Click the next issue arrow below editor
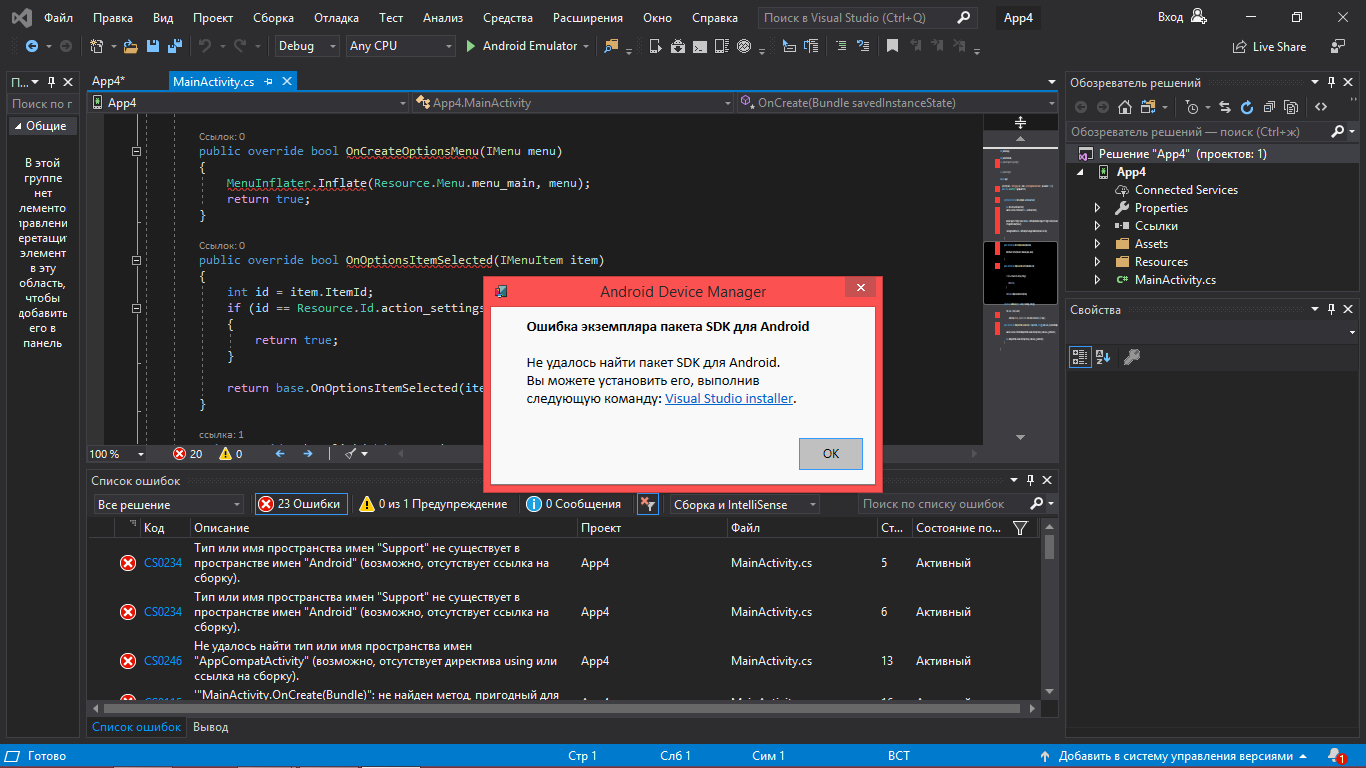Image resolution: width=1366 pixels, height=768 pixels. pyautogui.click(x=308, y=453)
